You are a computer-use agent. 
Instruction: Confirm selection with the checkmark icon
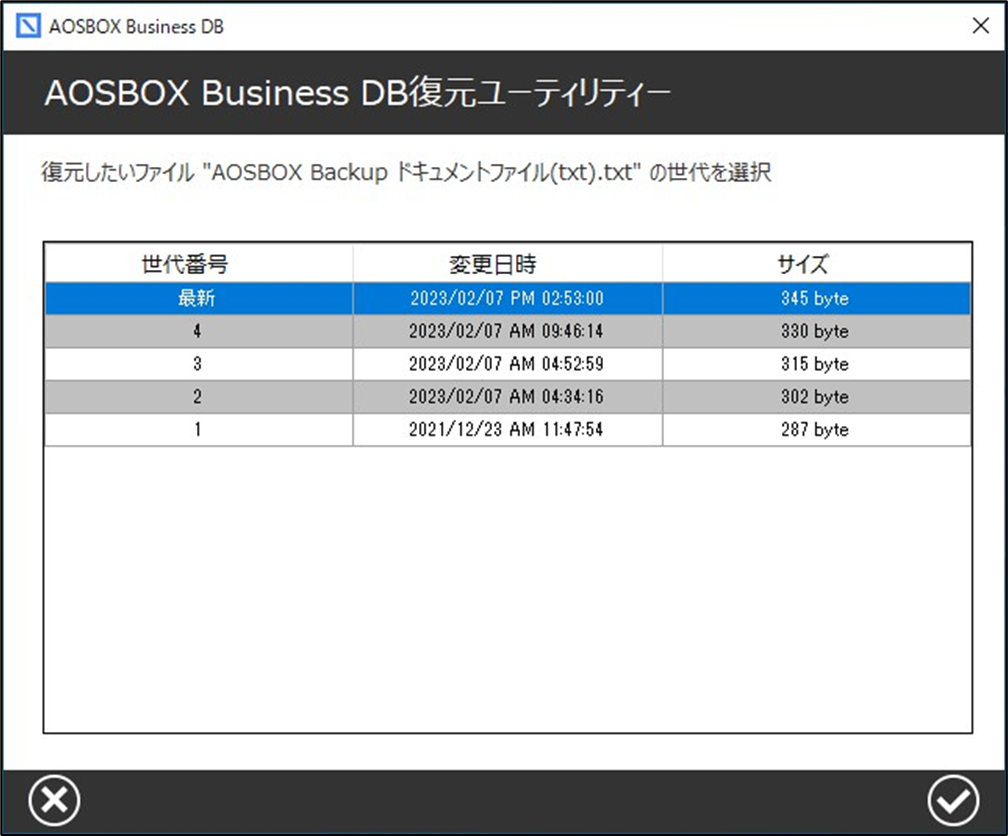point(953,801)
